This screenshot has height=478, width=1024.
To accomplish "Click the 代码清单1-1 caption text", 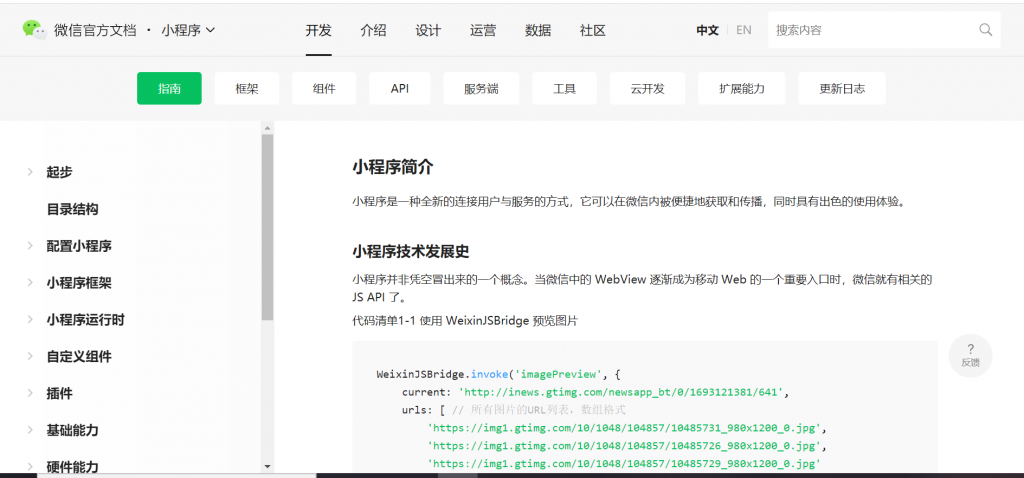I will pos(465,321).
